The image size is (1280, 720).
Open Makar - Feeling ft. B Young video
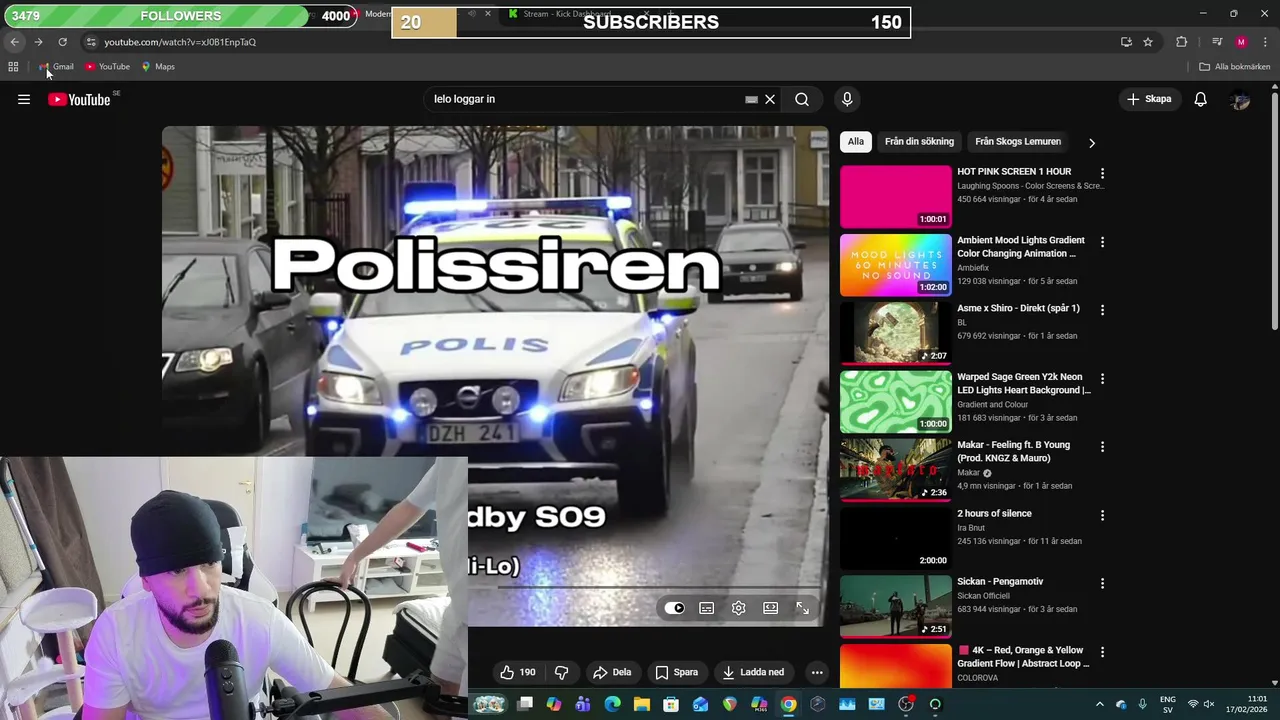click(1013, 452)
